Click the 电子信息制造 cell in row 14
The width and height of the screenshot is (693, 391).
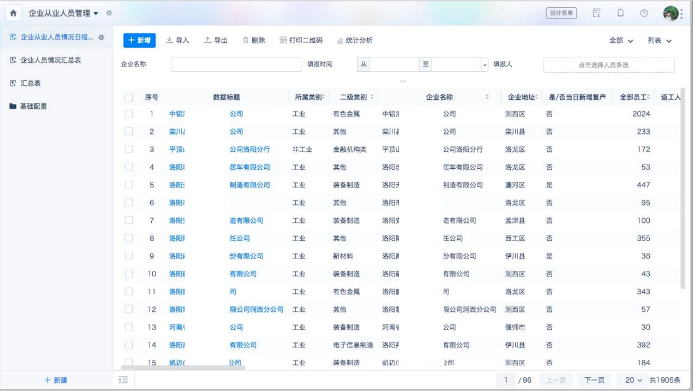[353, 345]
